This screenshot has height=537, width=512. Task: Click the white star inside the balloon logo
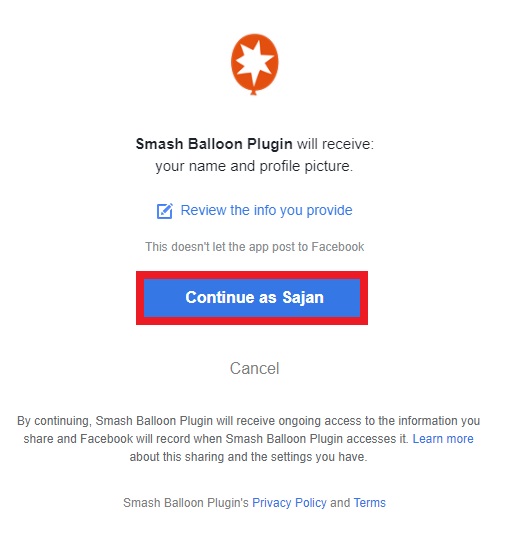coord(253,61)
